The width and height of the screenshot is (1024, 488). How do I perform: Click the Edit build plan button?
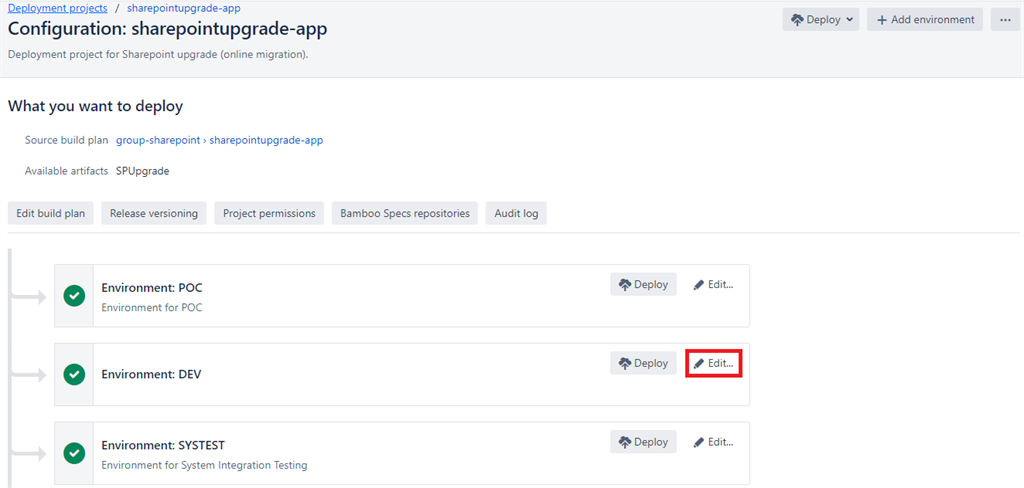[x=50, y=213]
